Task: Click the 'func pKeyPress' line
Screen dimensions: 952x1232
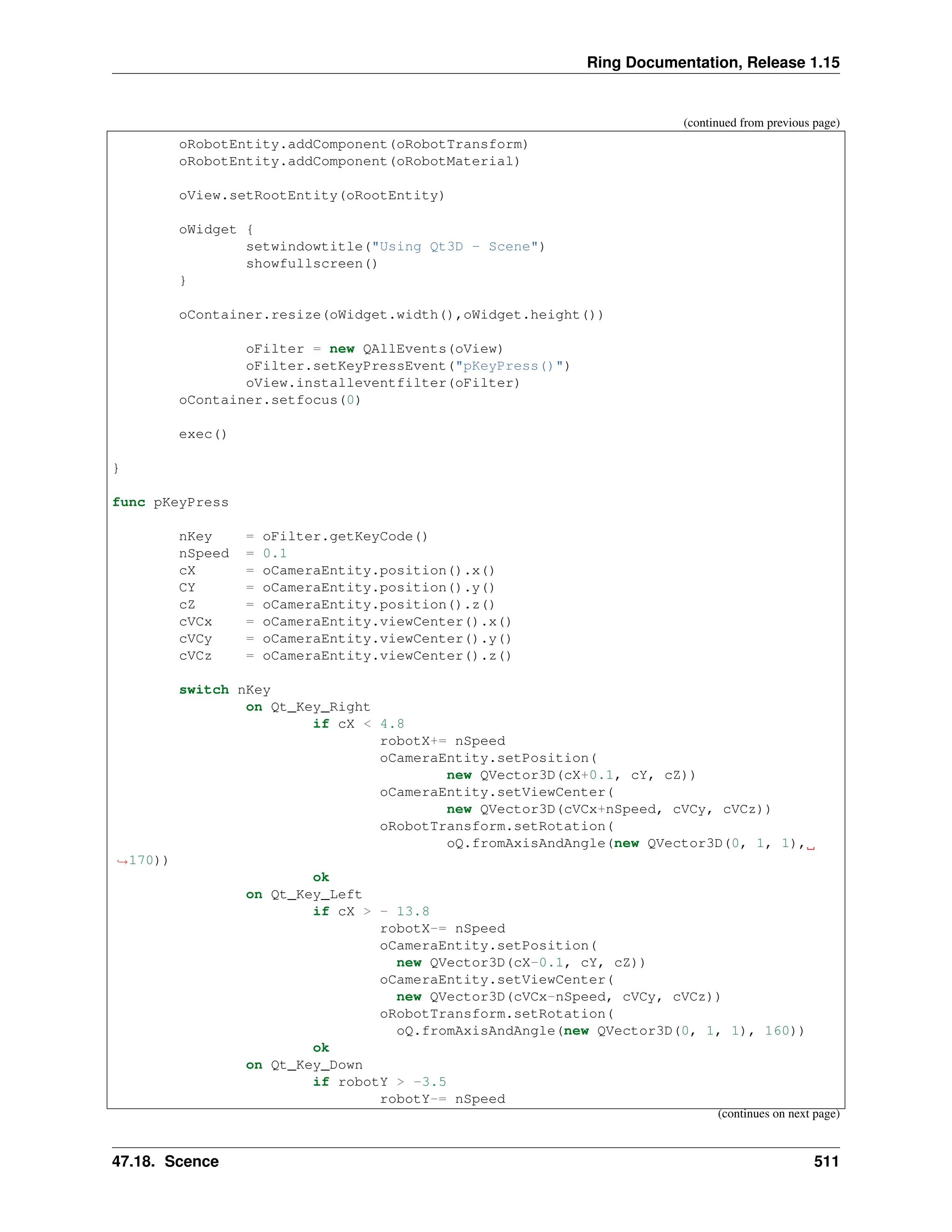Action: click(x=170, y=503)
